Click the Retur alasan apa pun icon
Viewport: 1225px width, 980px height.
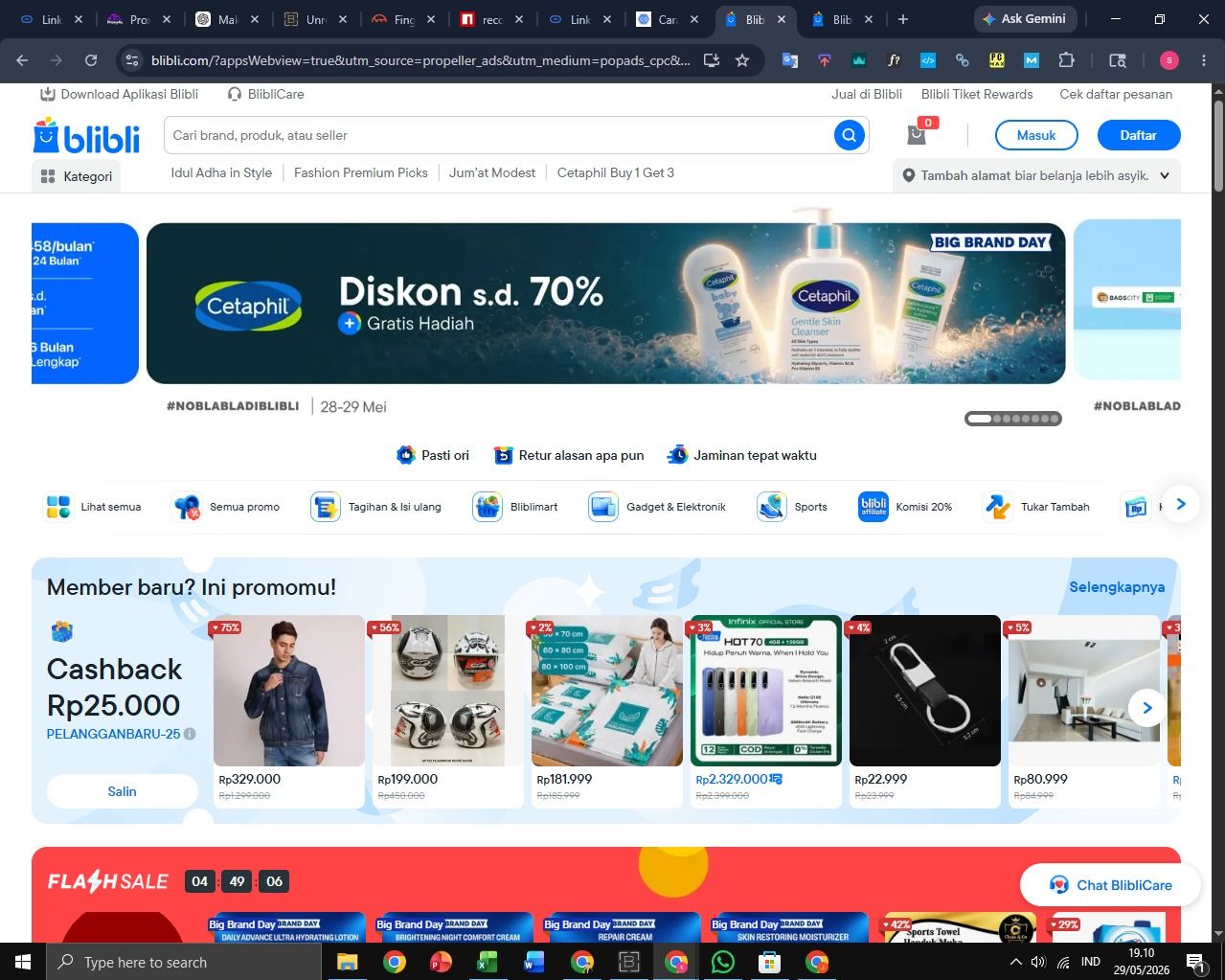[504, 455]
